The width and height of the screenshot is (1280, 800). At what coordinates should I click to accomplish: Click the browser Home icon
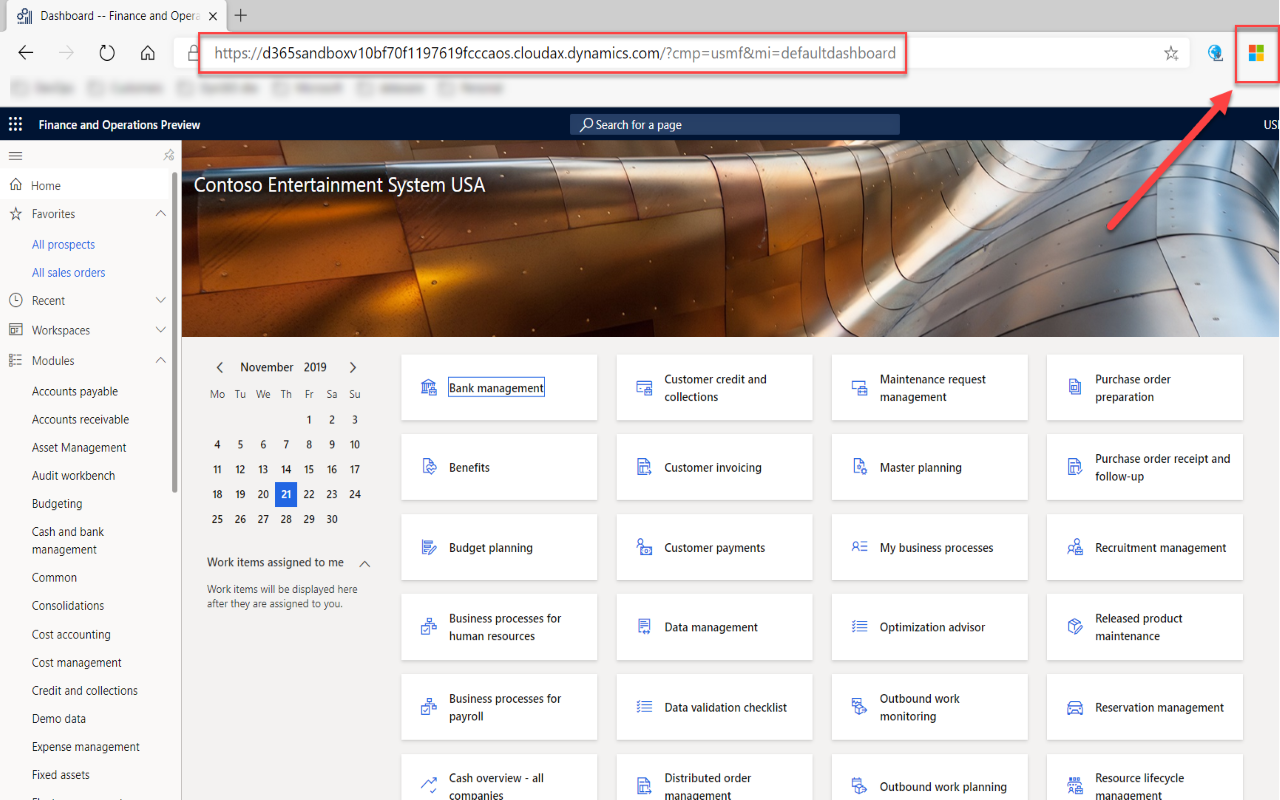tap(146, 53)
